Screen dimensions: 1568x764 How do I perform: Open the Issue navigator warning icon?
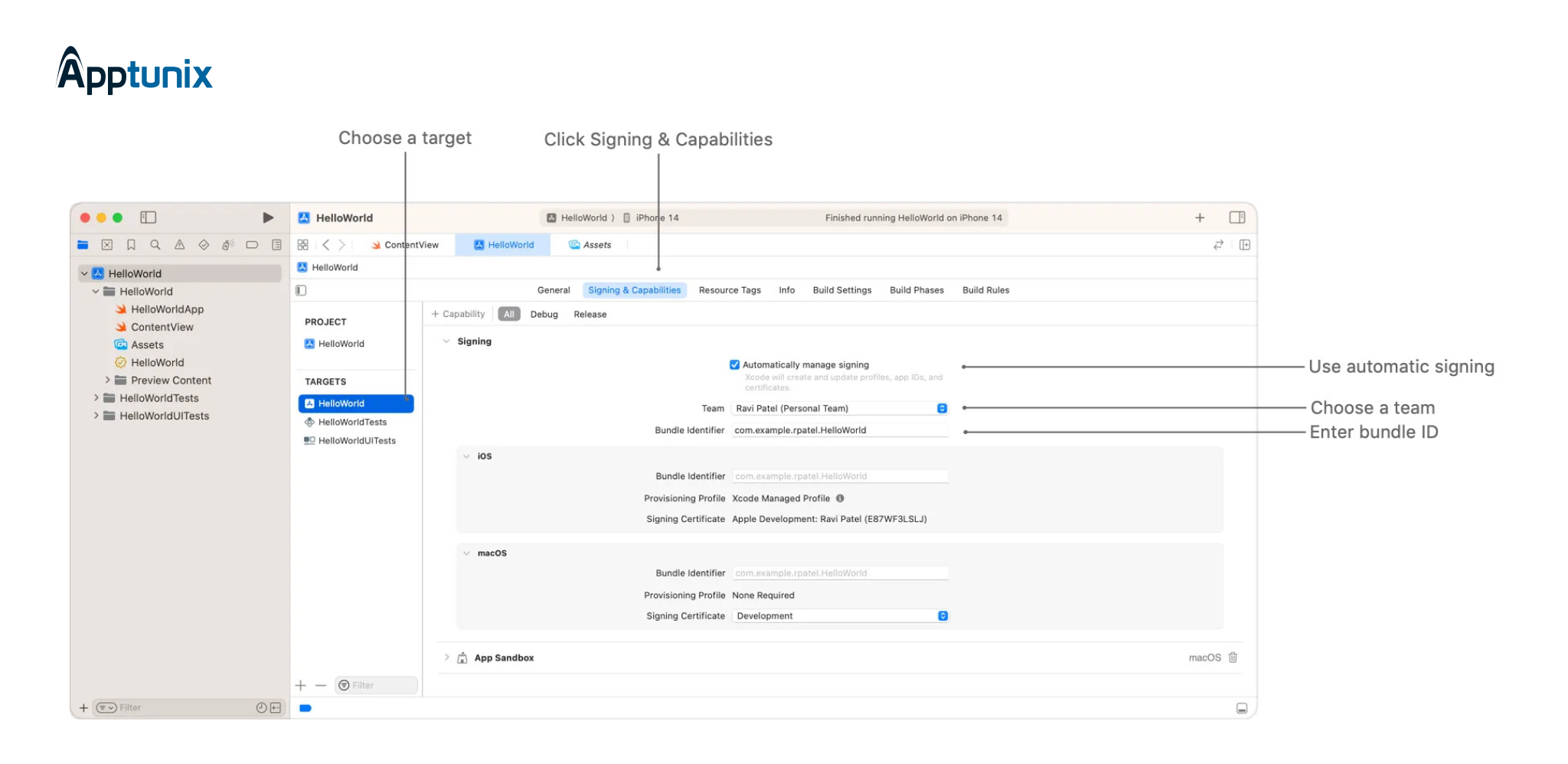tap(179, 245)
